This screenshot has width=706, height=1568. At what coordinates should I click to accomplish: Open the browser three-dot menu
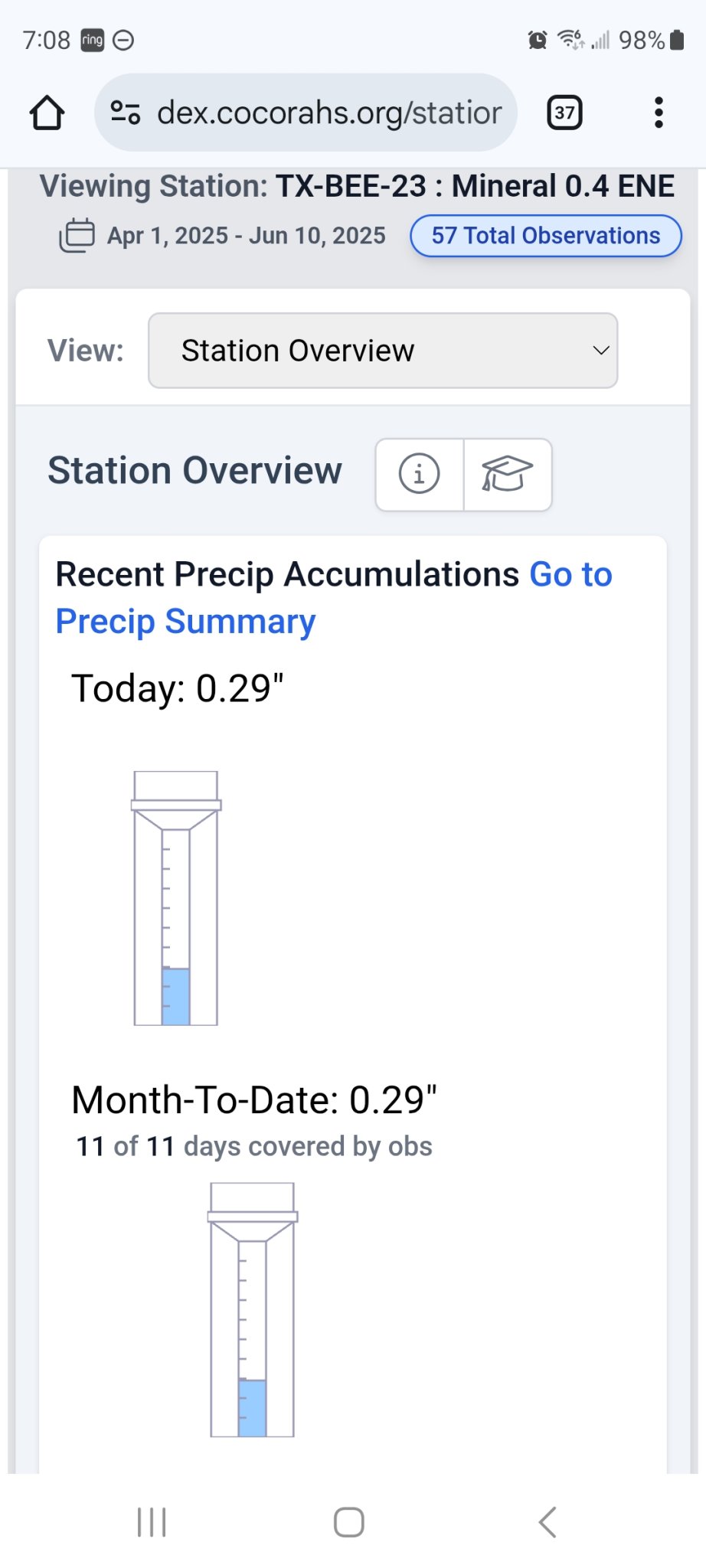658,113
